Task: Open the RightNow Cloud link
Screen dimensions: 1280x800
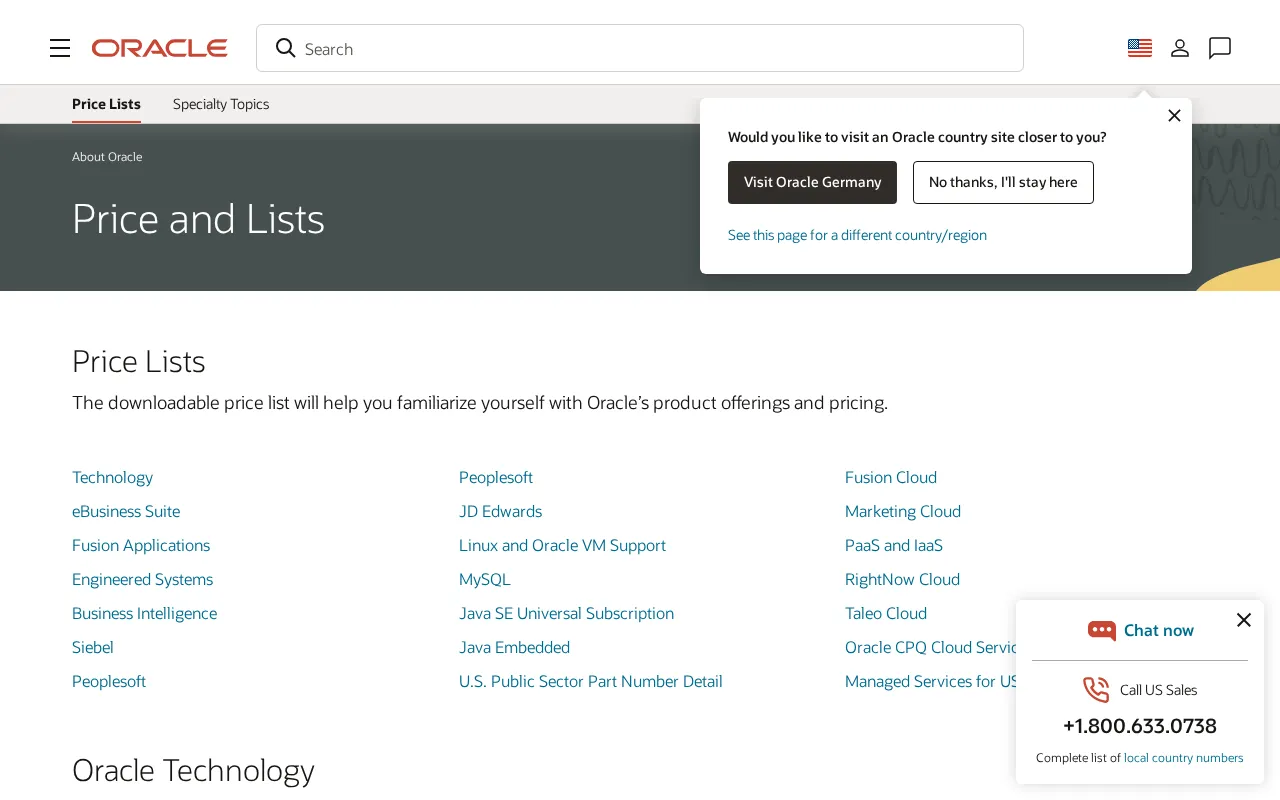Action: click(902, 579)
